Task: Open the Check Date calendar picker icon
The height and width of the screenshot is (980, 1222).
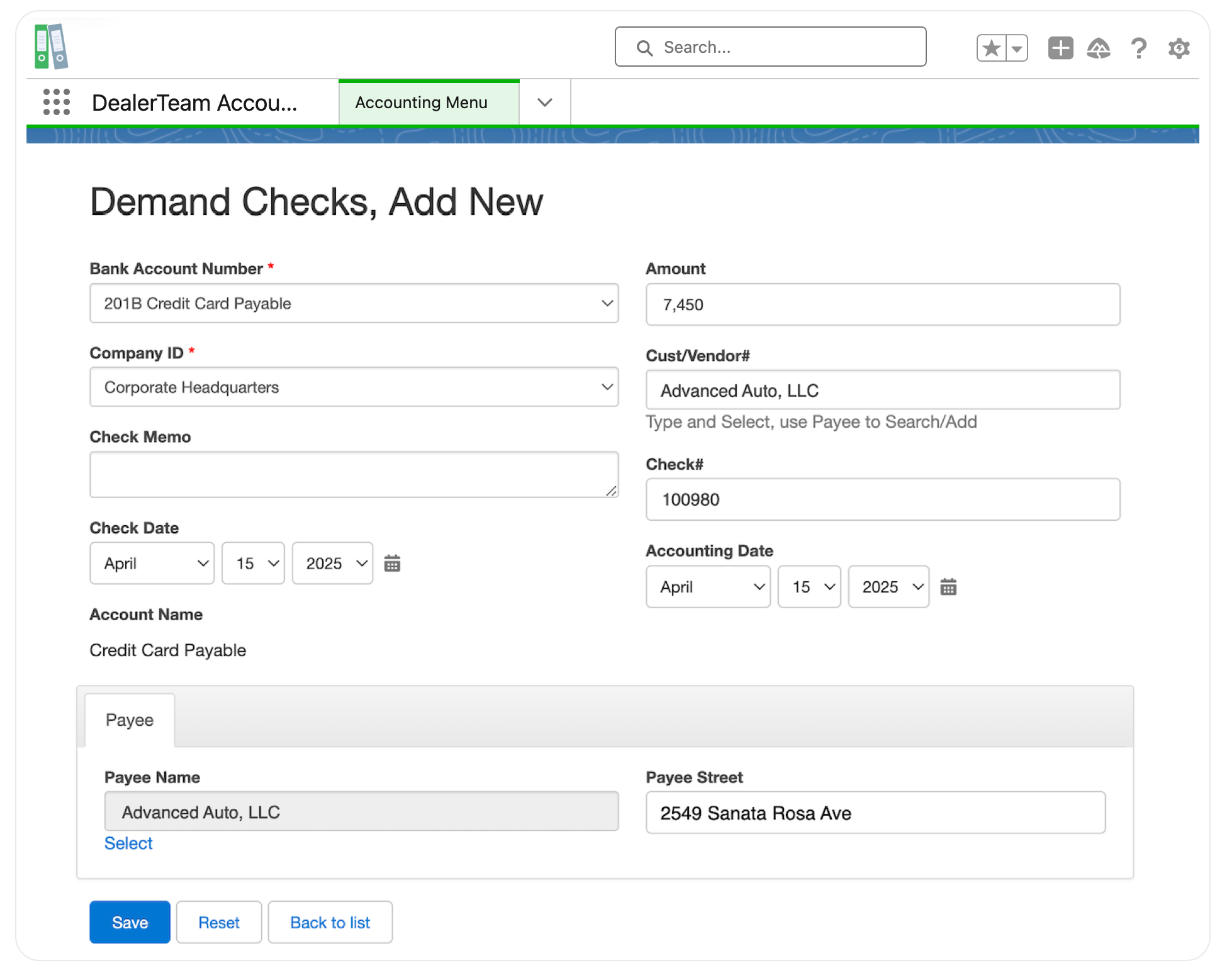Action: (x=392, y=563)
